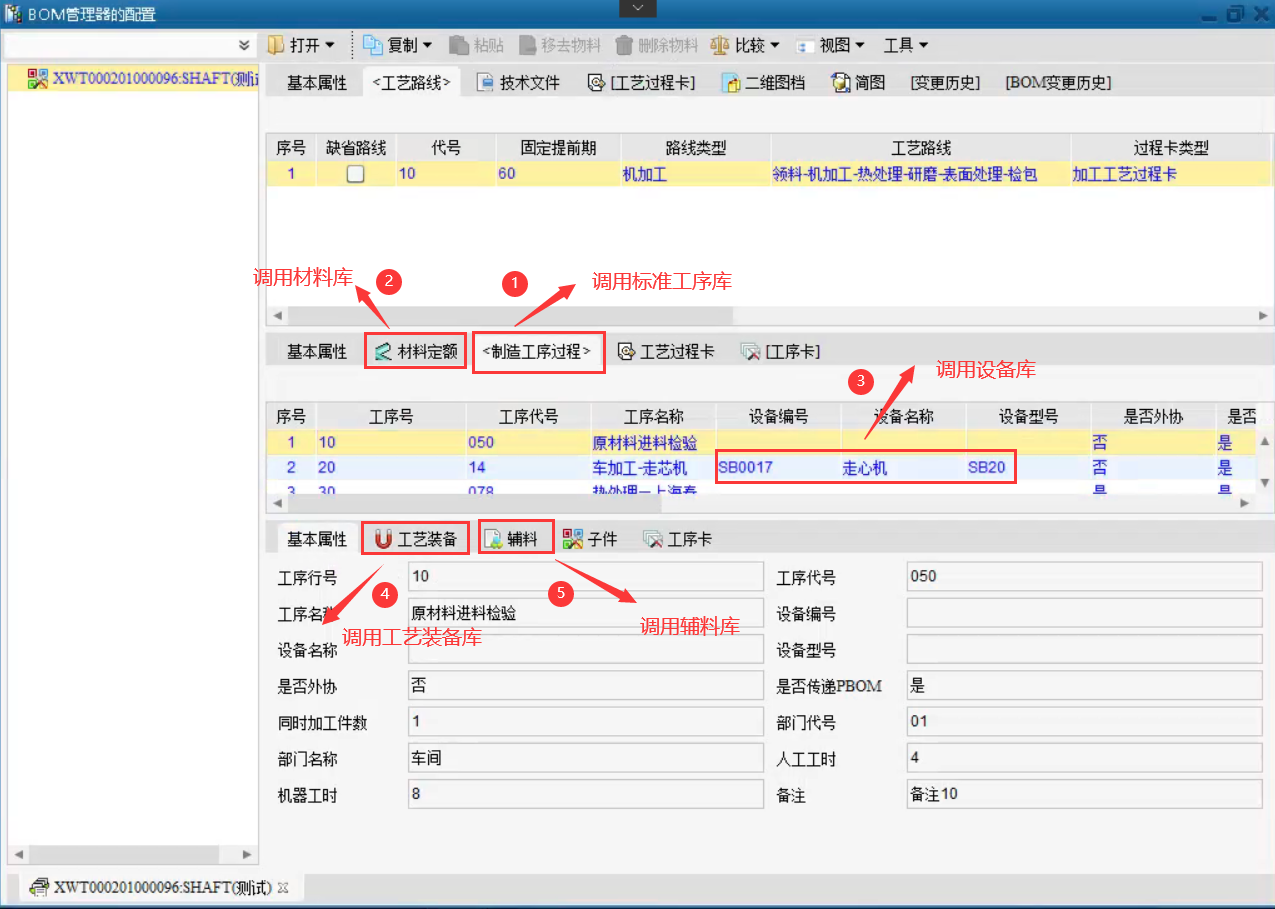1275x909 pixels.
Task: Toggle the 缺省路线 checkbox in row 1
Action: (x=355, y=174)
